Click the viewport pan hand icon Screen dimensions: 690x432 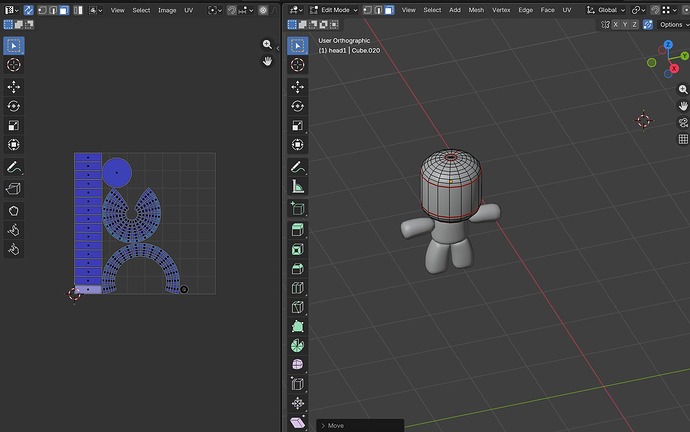(683, 106)
